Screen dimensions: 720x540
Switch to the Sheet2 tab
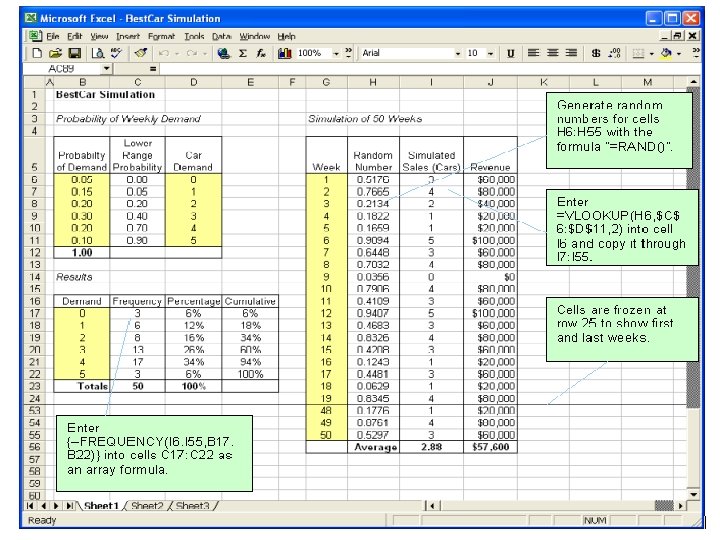coord(147,506)
